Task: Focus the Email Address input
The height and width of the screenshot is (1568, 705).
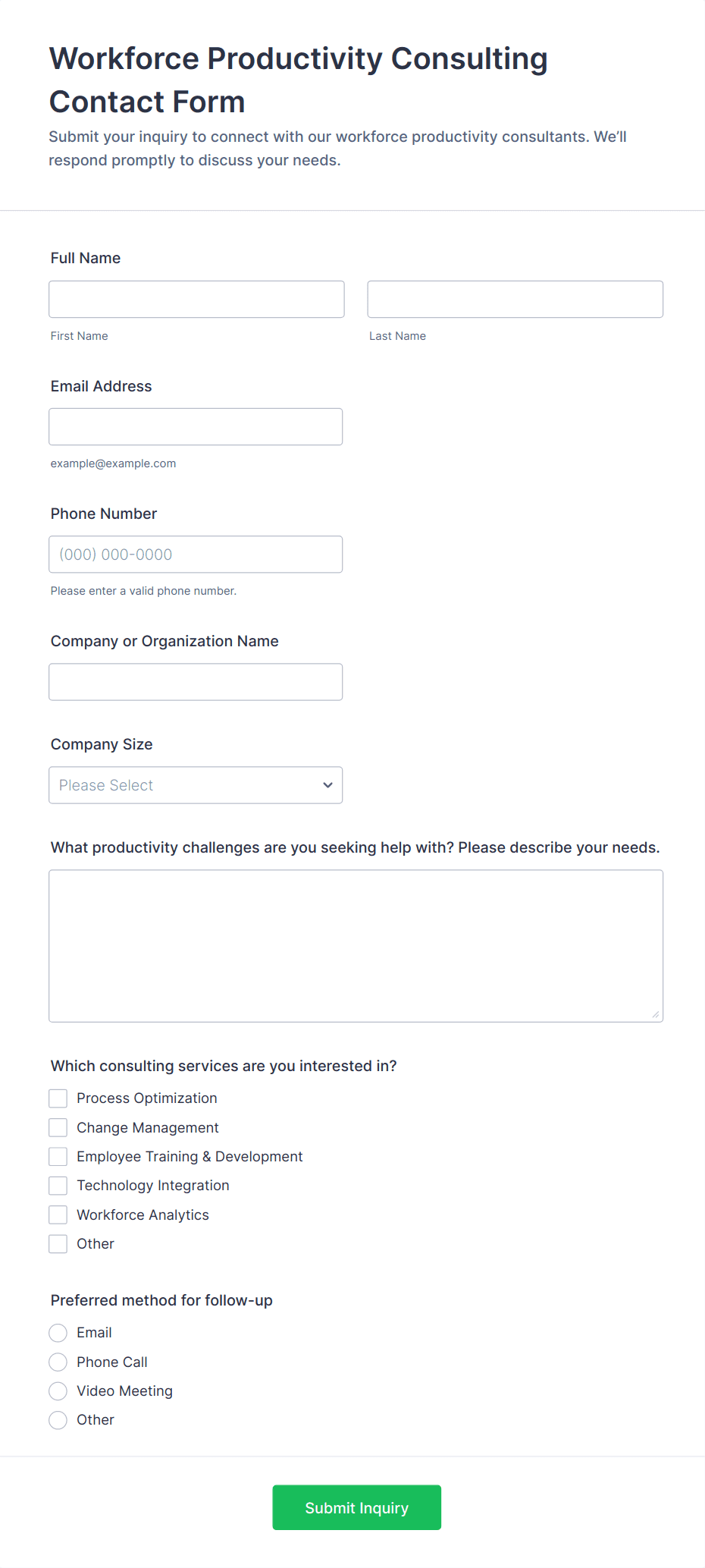Action: click(196, 426)
